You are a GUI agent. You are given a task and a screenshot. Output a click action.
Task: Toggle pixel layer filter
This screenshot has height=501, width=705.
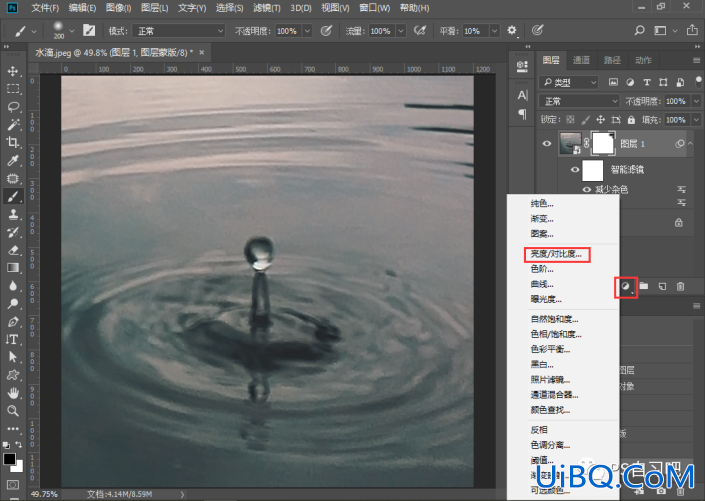[613, 82]
